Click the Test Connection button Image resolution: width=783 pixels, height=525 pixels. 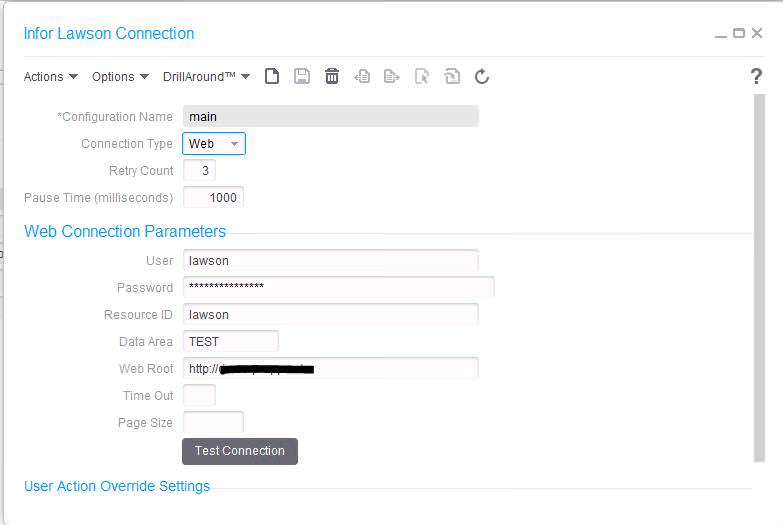pos(240,451)
